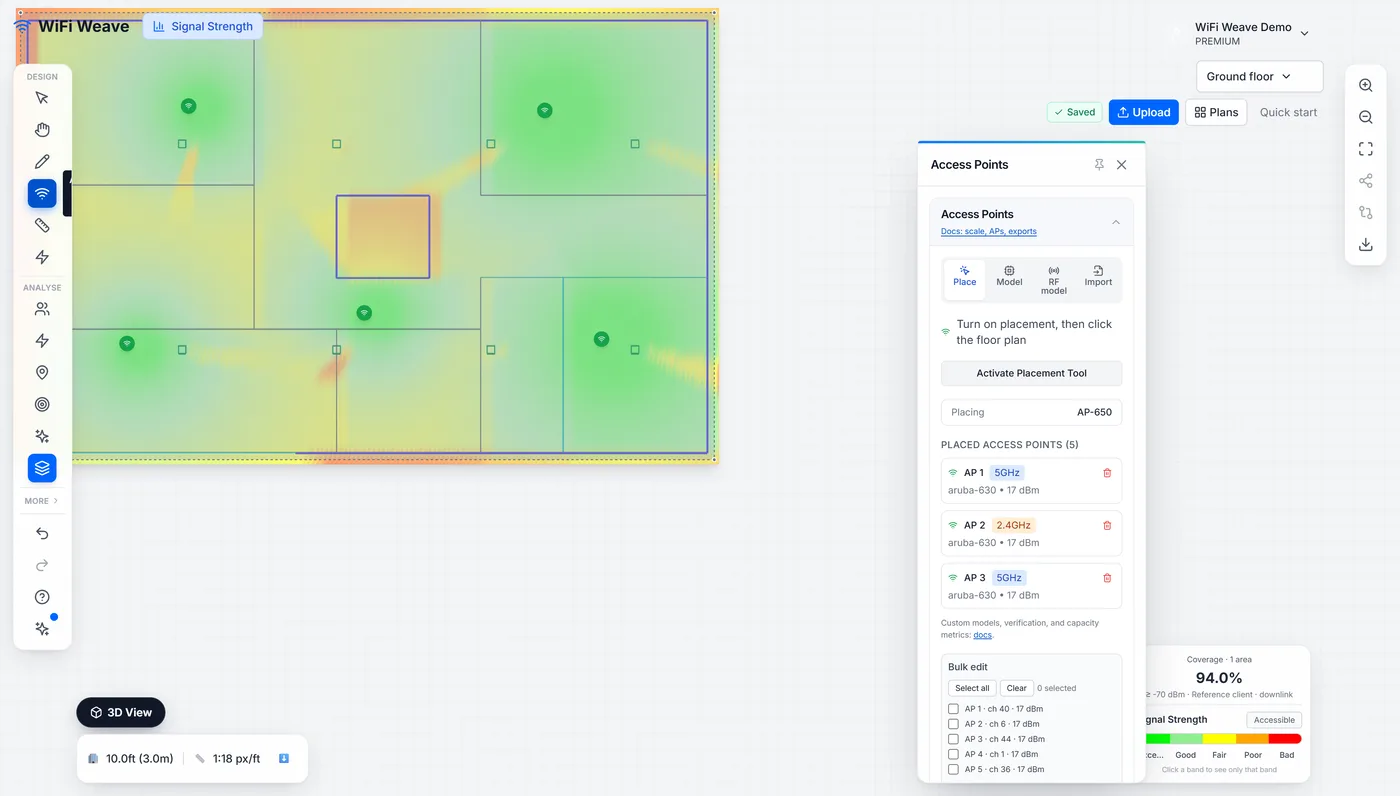Select the AP 3 · ch 44 checkbox
The width and height of the screenshot is (1400, 796).
click(x=953, y=739)
